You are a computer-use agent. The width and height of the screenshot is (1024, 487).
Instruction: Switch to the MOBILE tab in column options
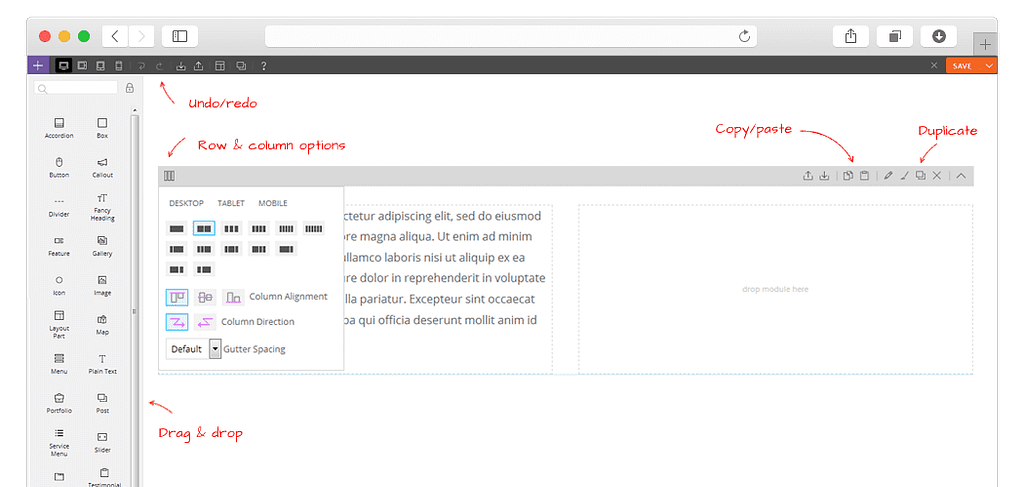tap(273, 203)
